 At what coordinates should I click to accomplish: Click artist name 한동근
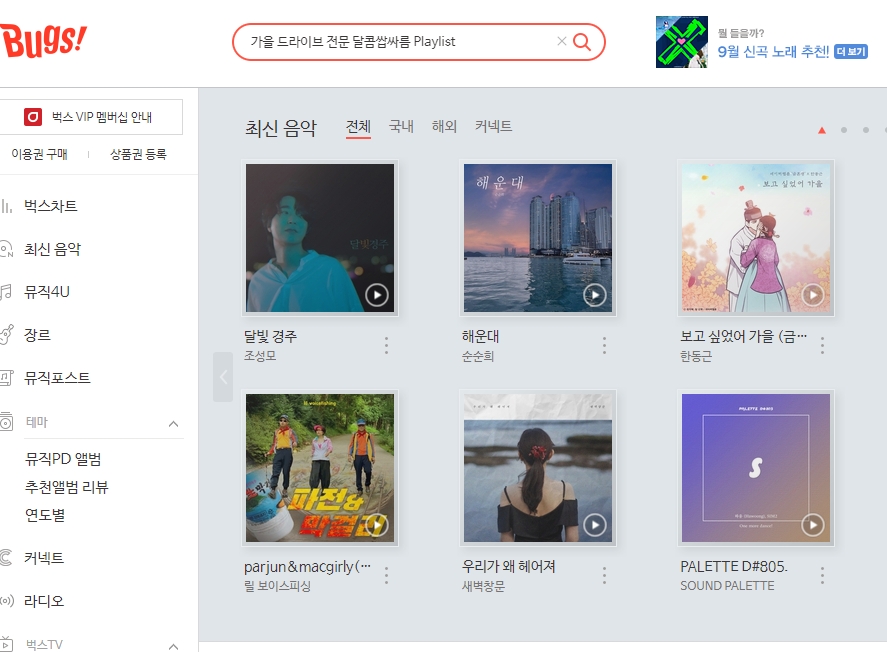[696, 356]
